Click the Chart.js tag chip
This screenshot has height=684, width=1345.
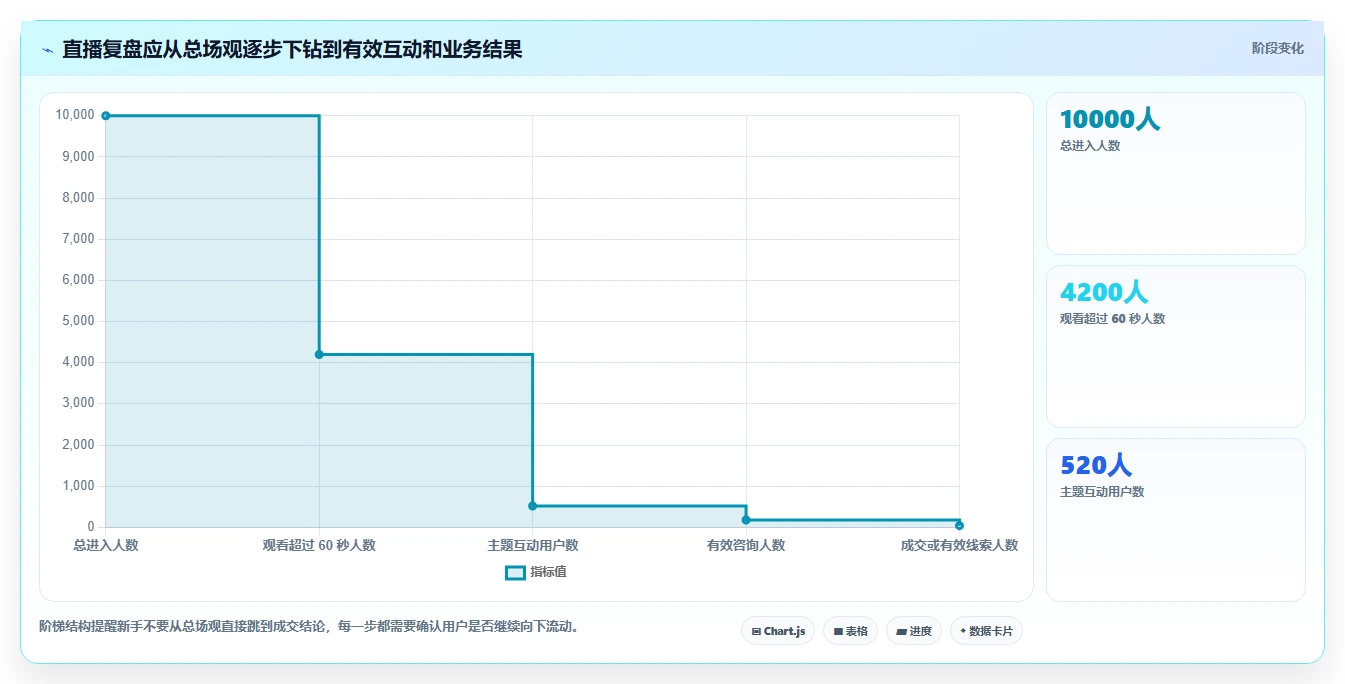pos(778,631)
